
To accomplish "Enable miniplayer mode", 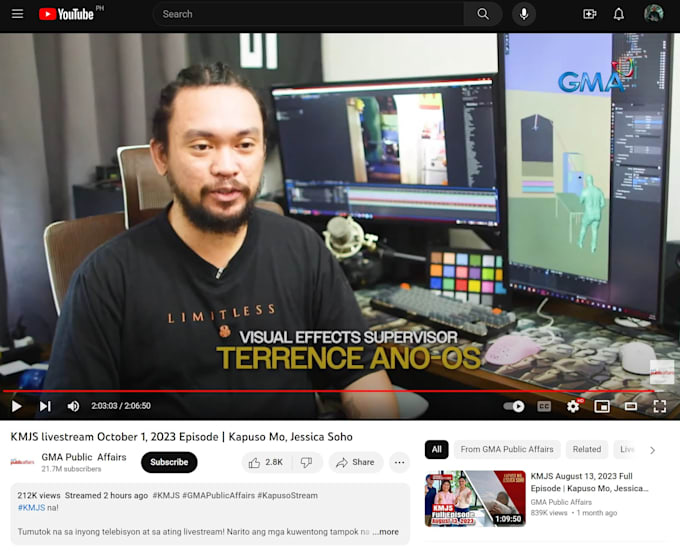I will pyautogui.click(x=602, y=406).
